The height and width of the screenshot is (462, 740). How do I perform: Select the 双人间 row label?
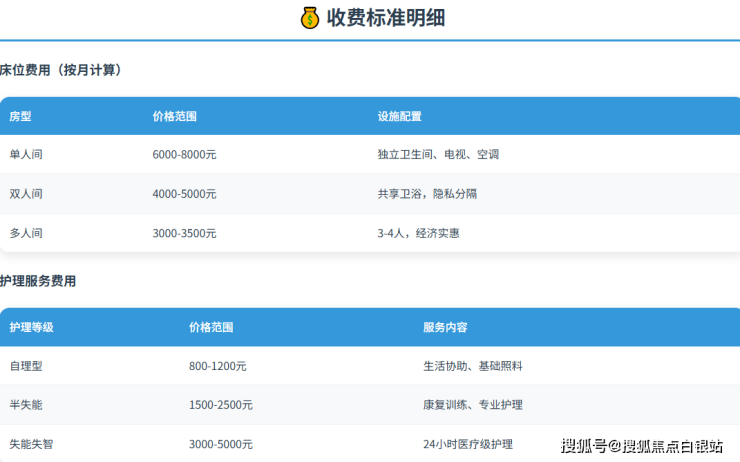[26, 194]
